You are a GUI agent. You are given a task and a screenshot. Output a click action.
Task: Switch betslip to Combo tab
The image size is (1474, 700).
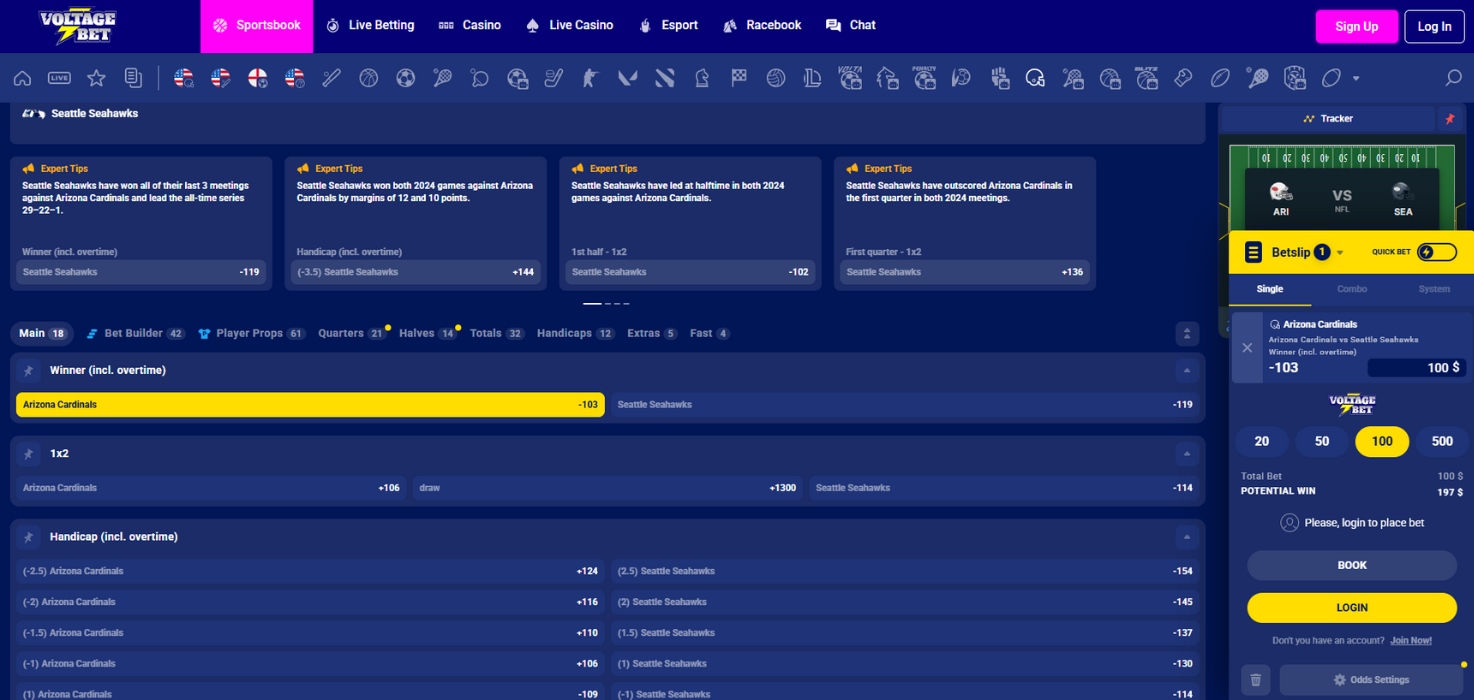coord(1352,289)
